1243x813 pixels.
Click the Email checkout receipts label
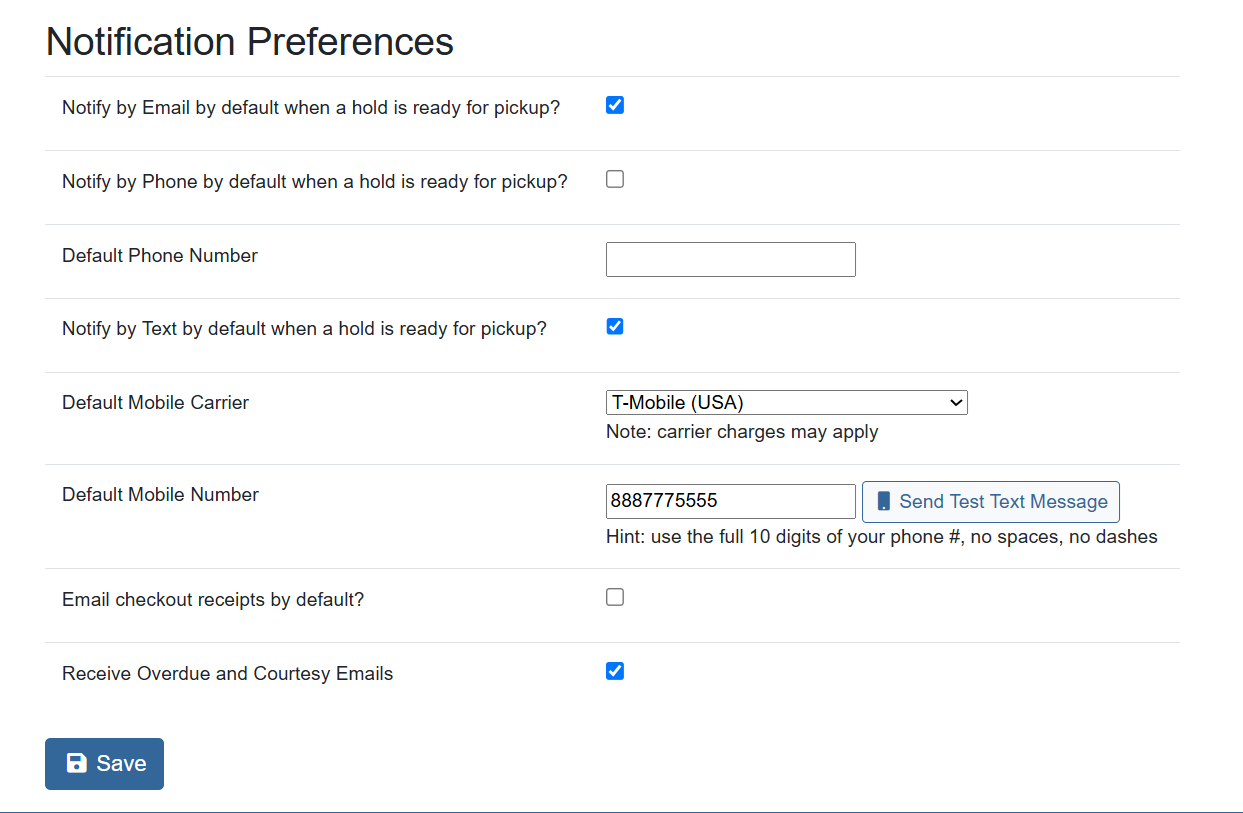tap(213, 599)
